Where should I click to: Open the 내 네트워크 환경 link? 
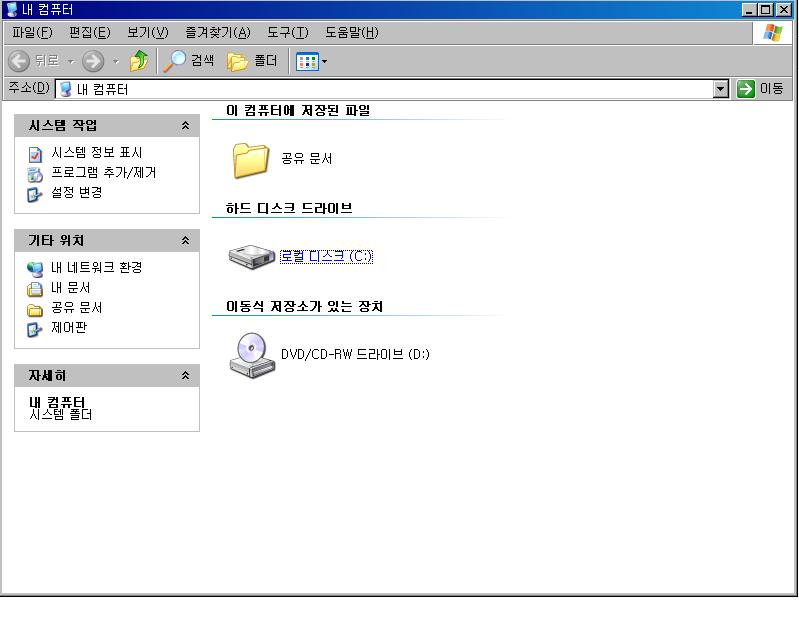point(96,267)
